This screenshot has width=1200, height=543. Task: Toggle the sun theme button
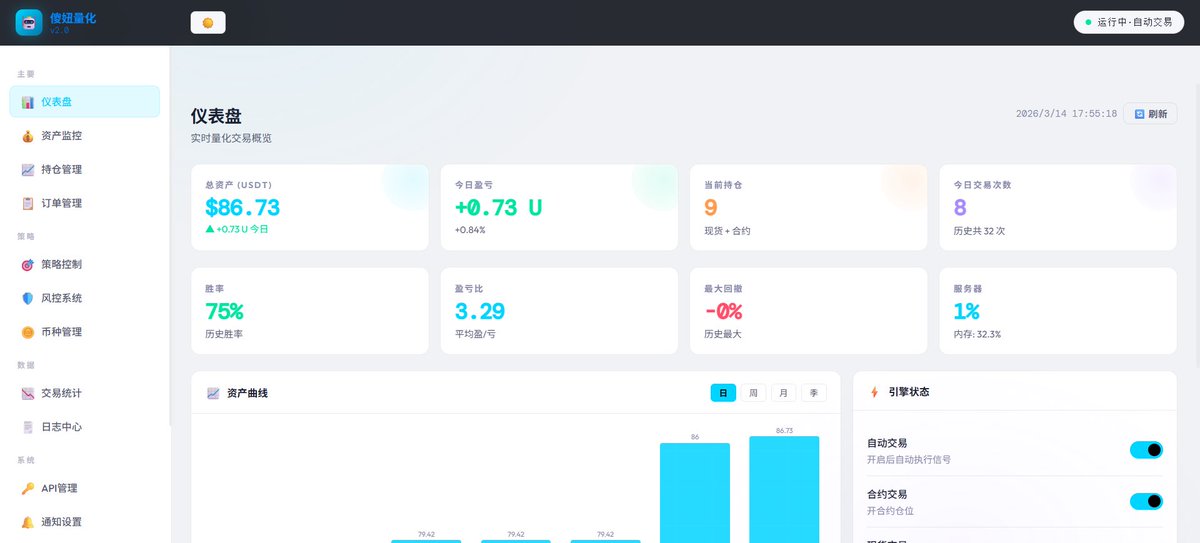[x=208, y=22]
